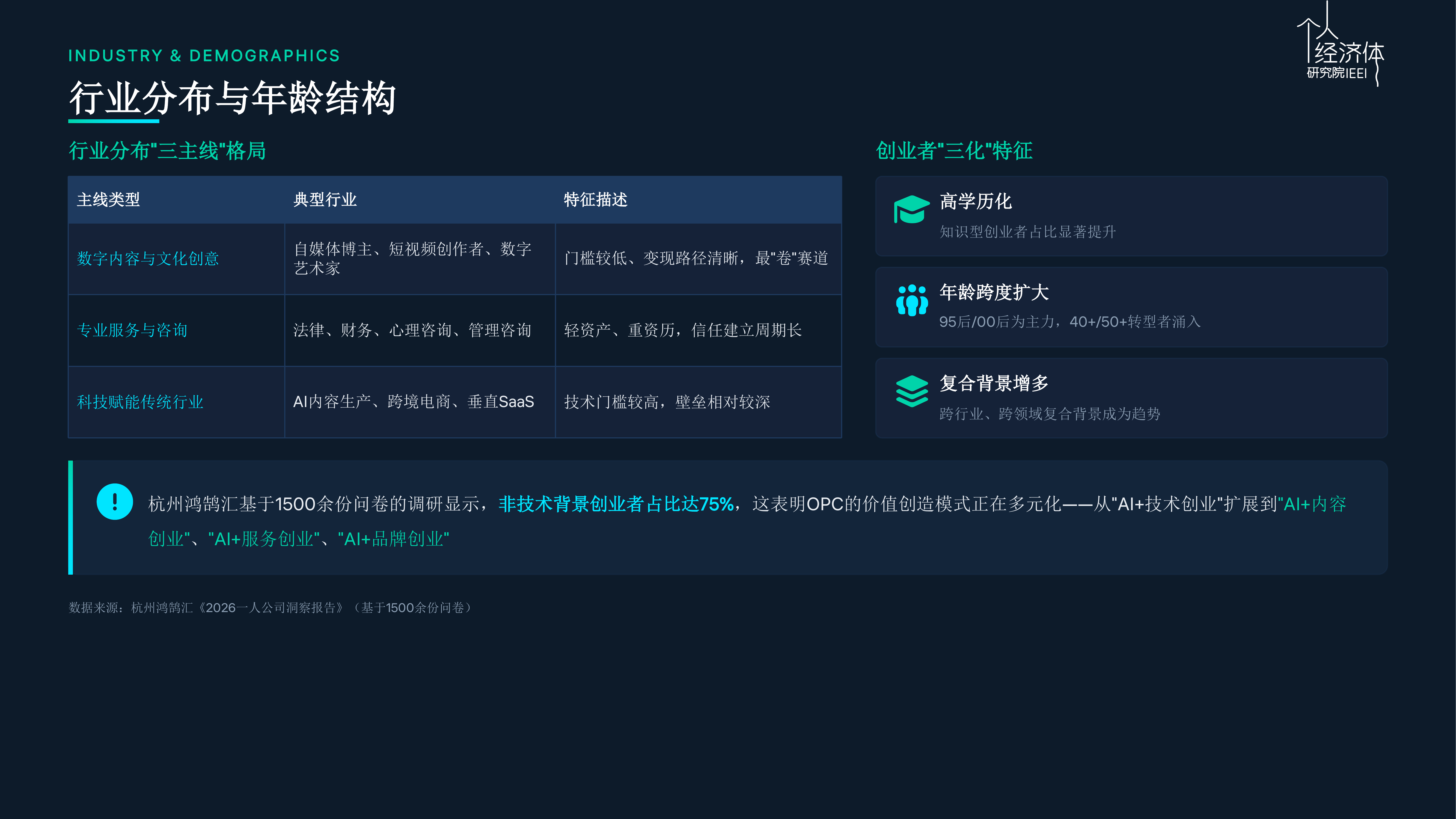This screenshot has height=819, width=1456.
Task: Click the description 跨行业、跨领域复合背景成为趋势
Action: (x=1050, y=414)
